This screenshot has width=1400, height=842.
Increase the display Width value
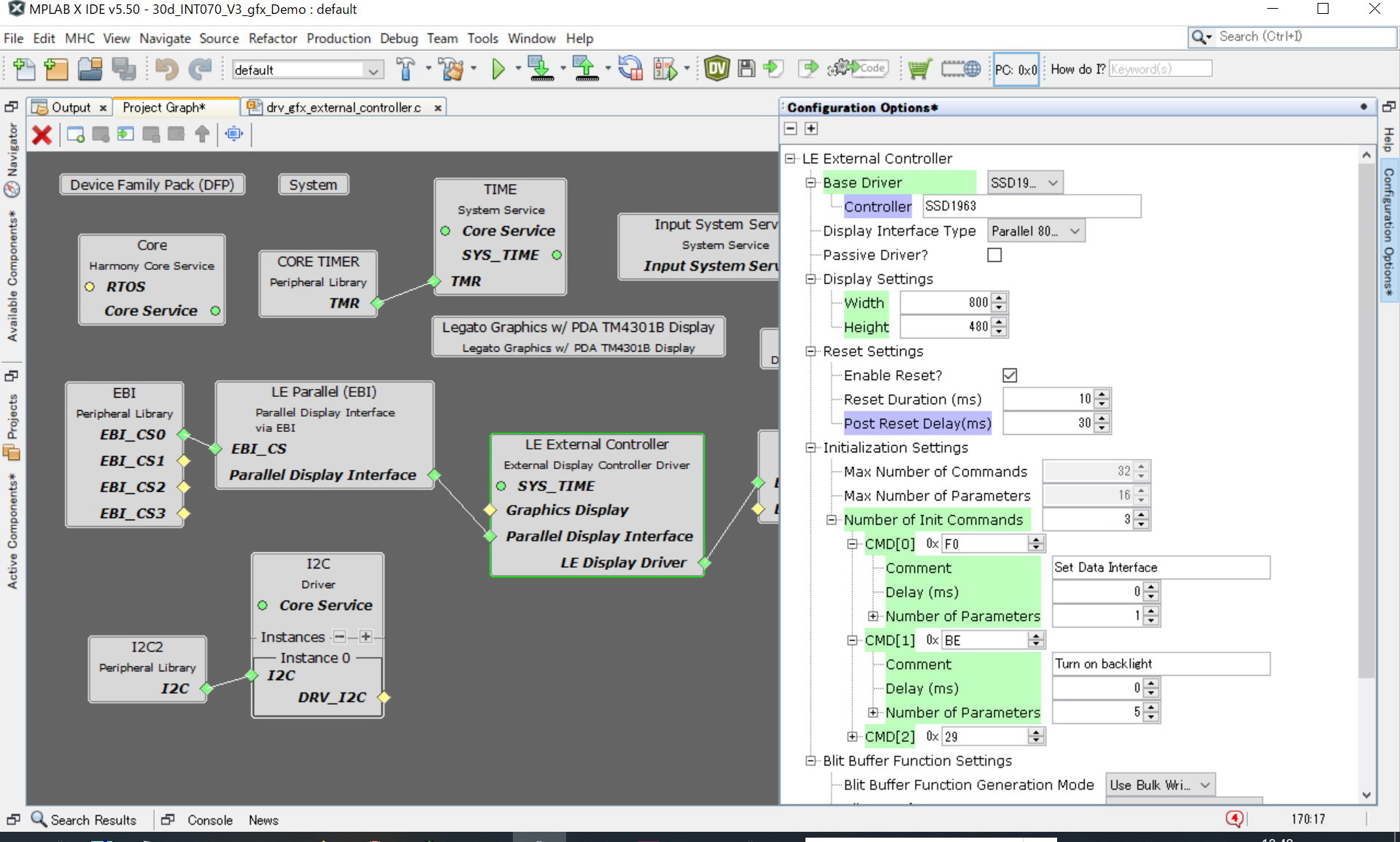999,298
